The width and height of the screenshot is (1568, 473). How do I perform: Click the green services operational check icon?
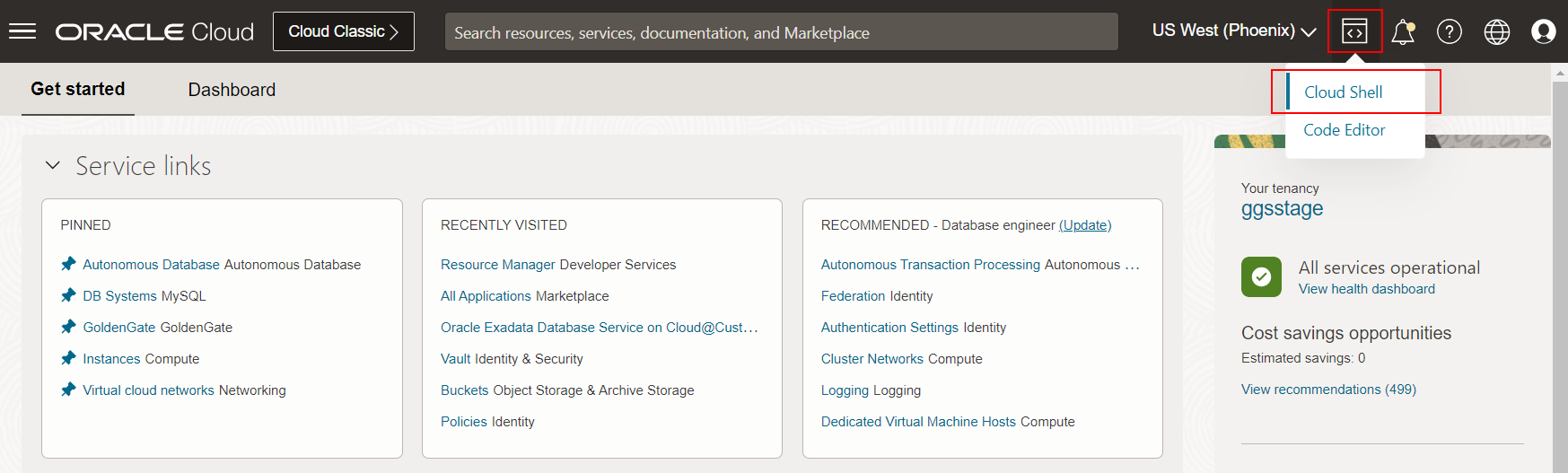click(x=1261, y=276)
